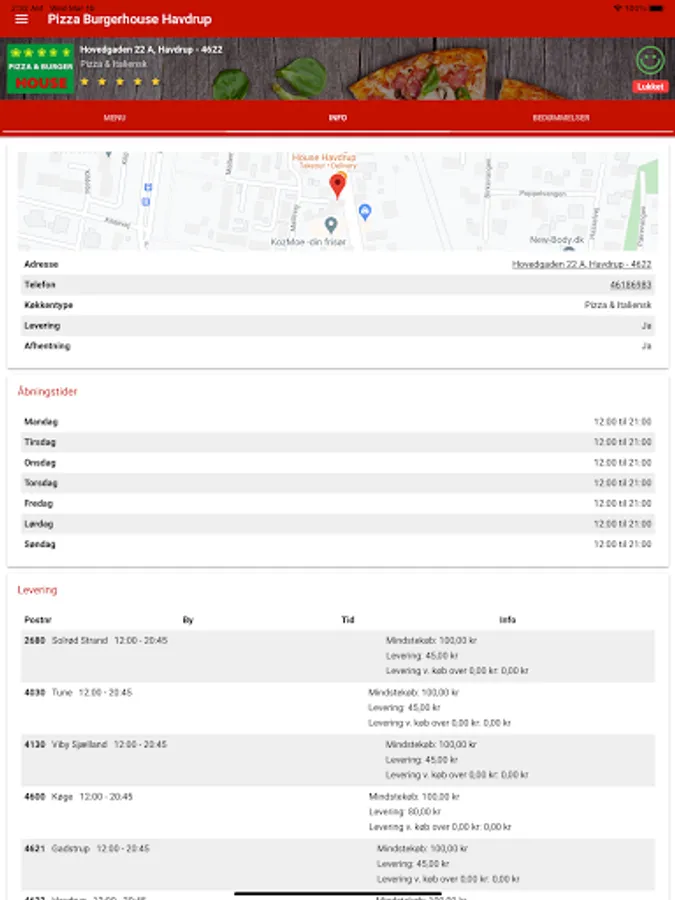Viewport: 675px width, 900px height.
Task: Select the 4621 Gadstrup delivery row
Action: [x=338, y=864]
